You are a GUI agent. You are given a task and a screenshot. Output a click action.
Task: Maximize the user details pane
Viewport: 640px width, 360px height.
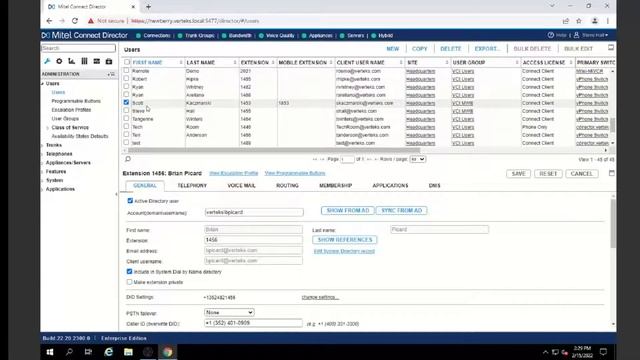pos(611,173)
